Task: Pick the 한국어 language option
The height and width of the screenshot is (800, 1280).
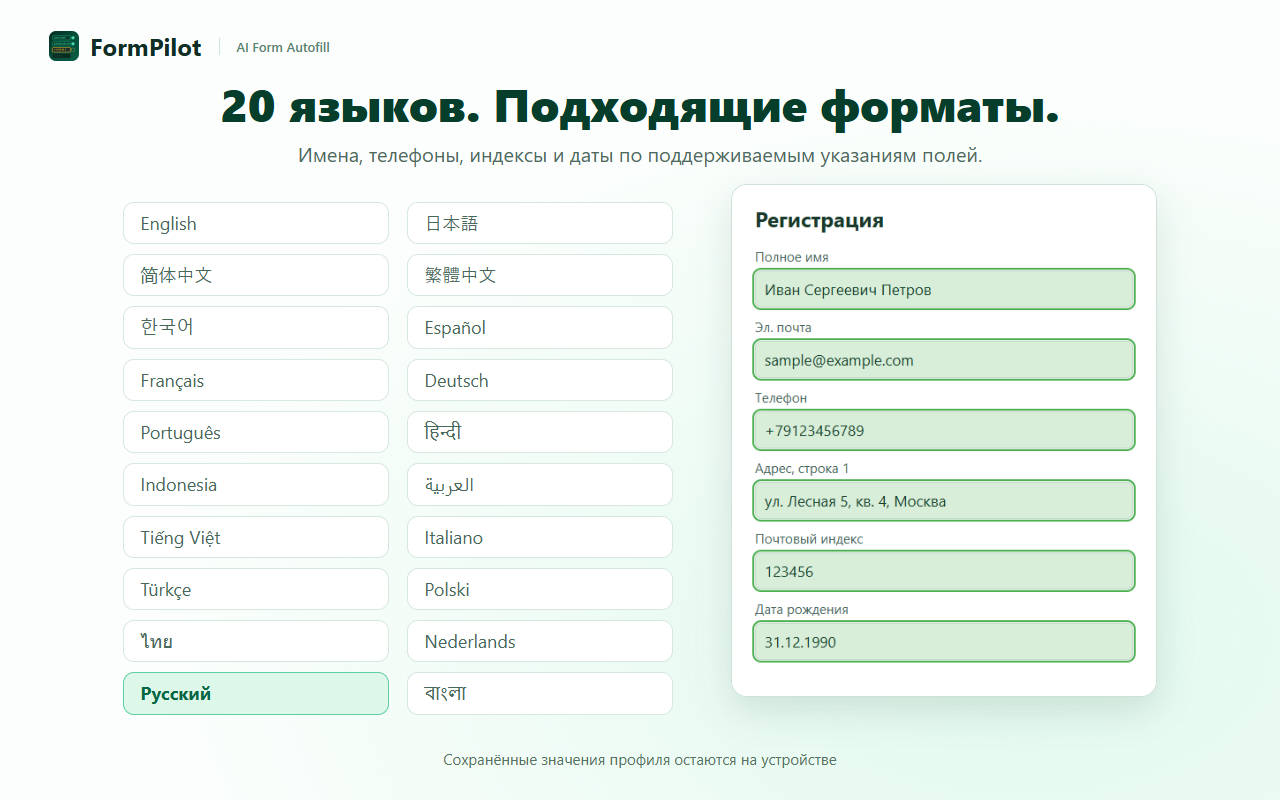Action: [x=256, y=327]
